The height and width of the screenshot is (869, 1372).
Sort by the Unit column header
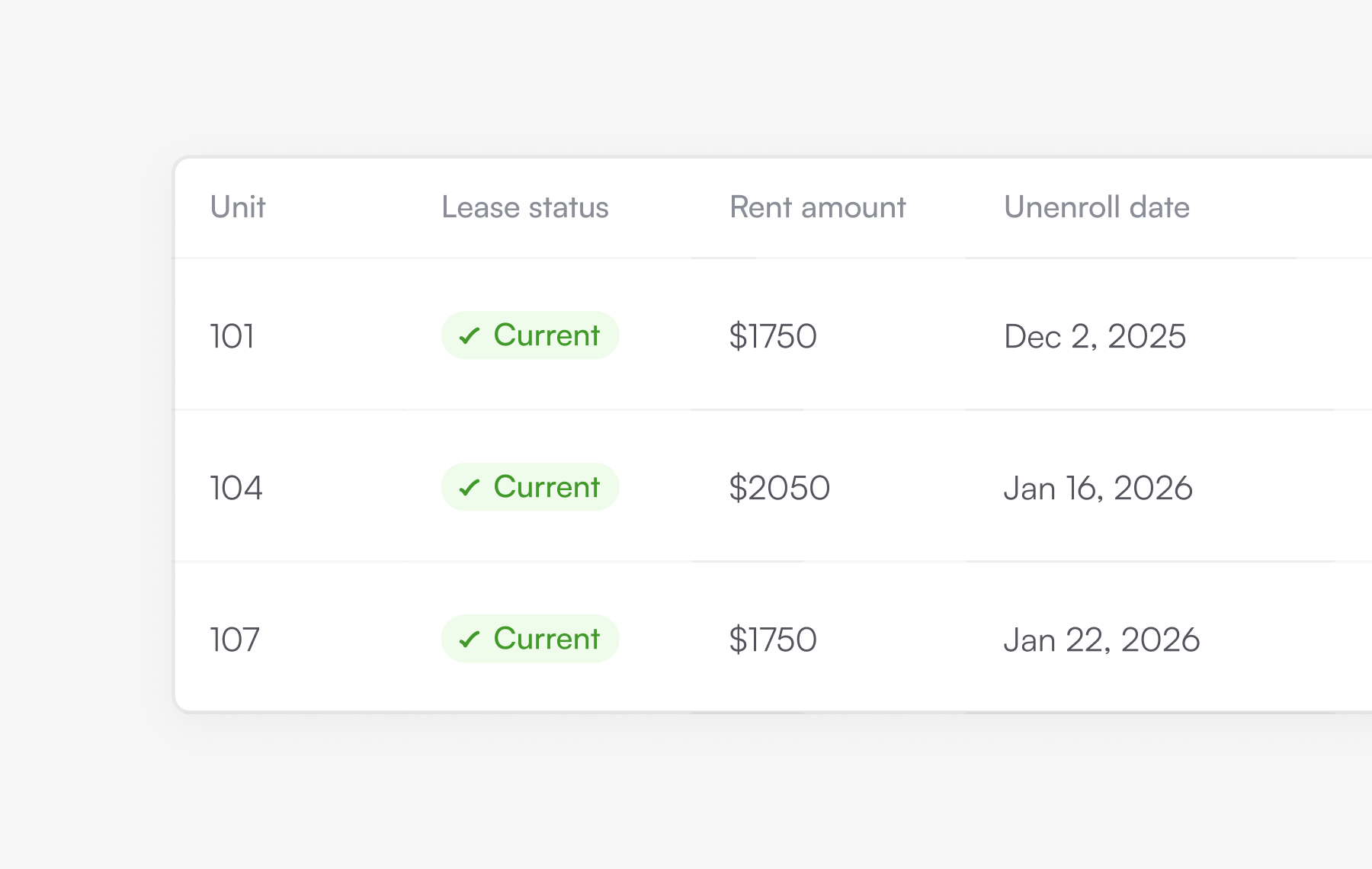(238, 207)
